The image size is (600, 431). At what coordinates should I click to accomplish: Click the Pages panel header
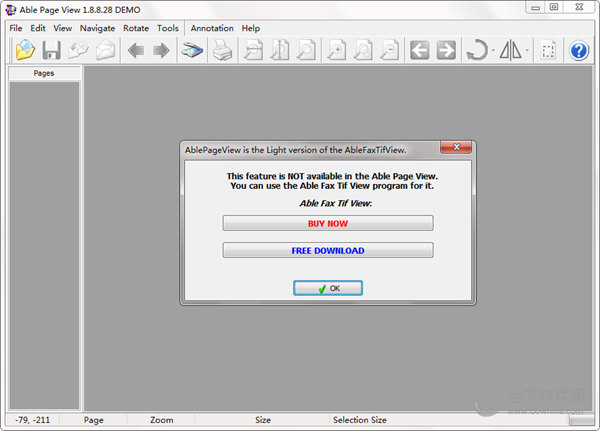44,73
